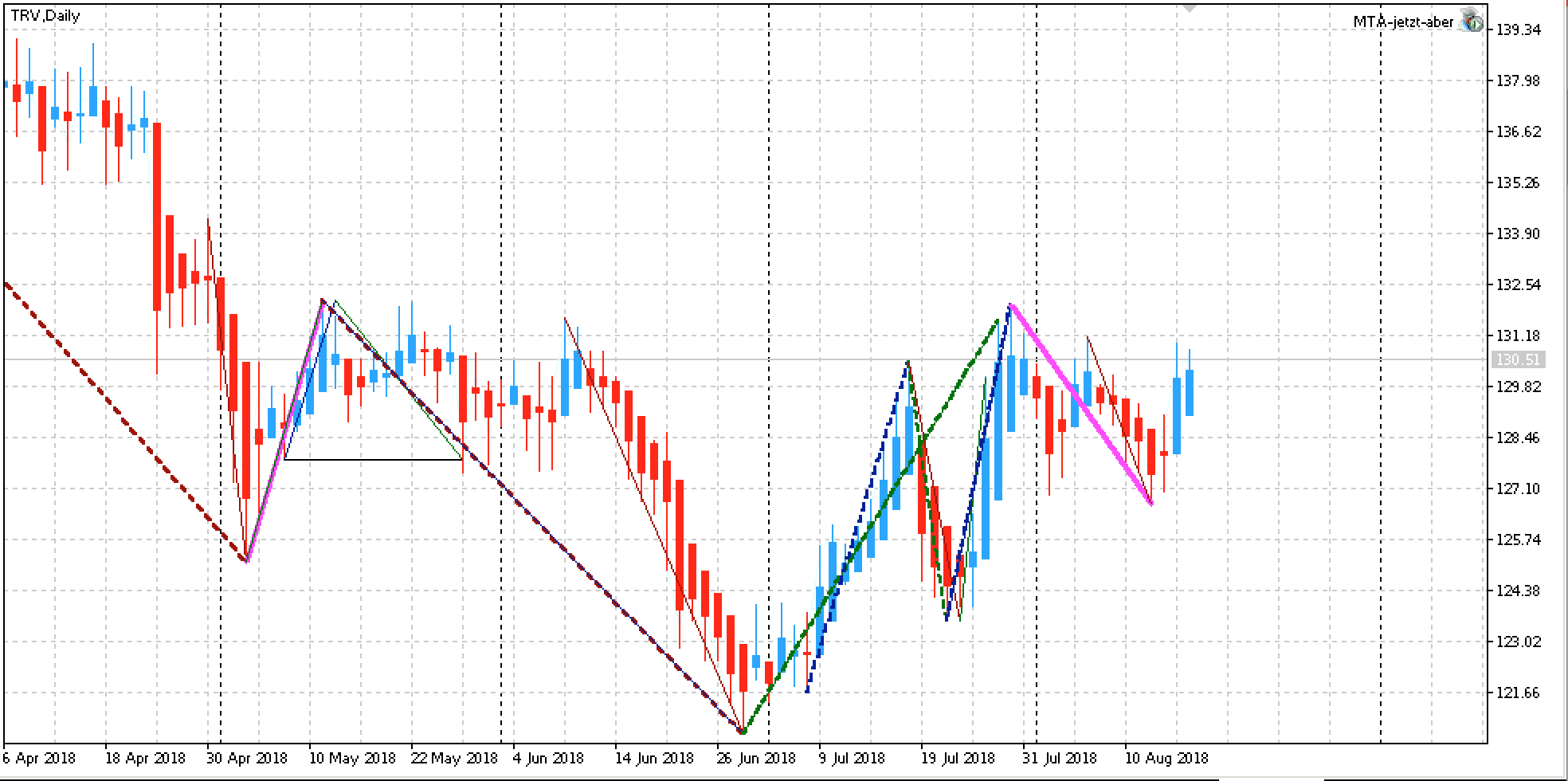Click the TRV,Daily chart title
The image size is (1568, 781).
45,15
